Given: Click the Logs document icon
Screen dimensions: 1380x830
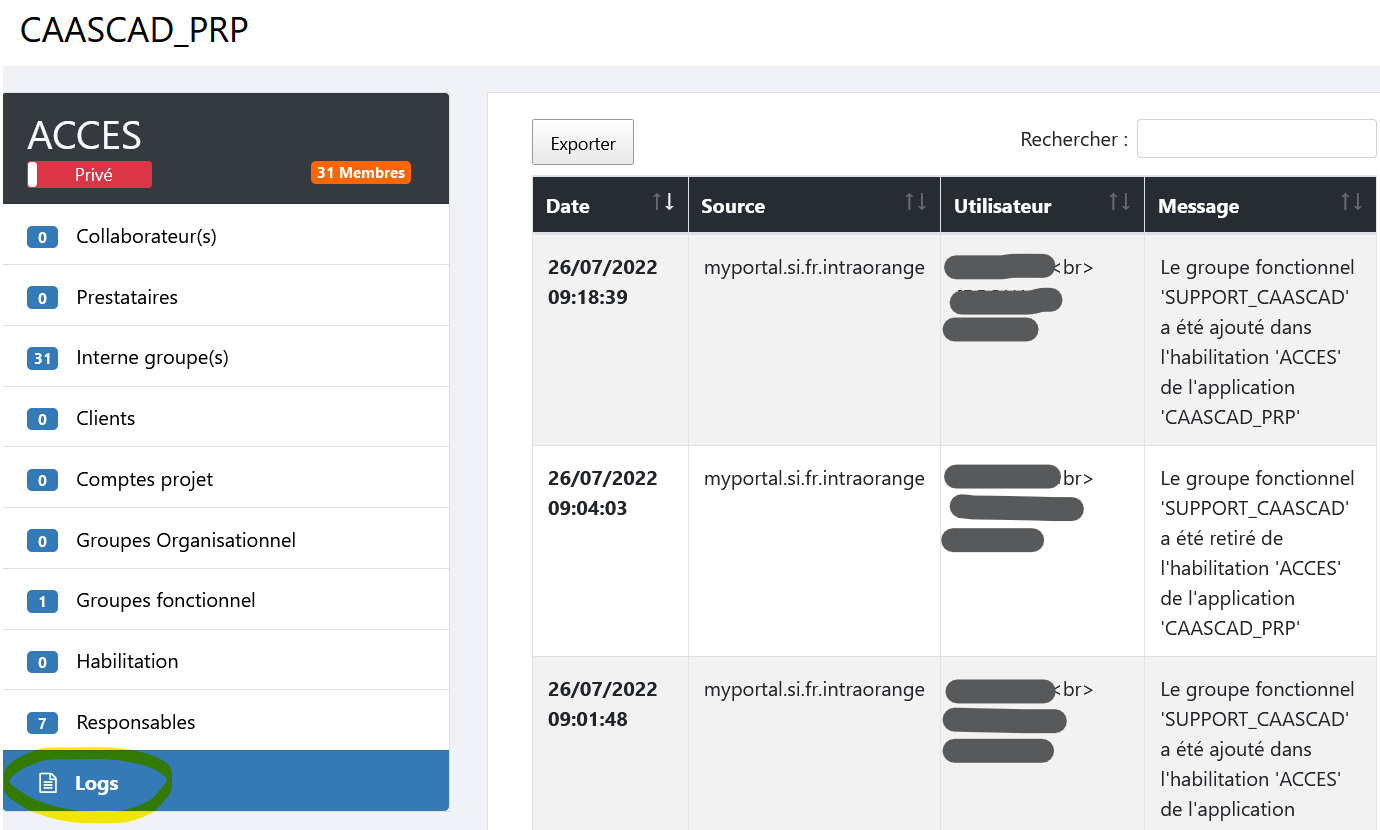Looking at the screenshot, I should coord(47,783).
